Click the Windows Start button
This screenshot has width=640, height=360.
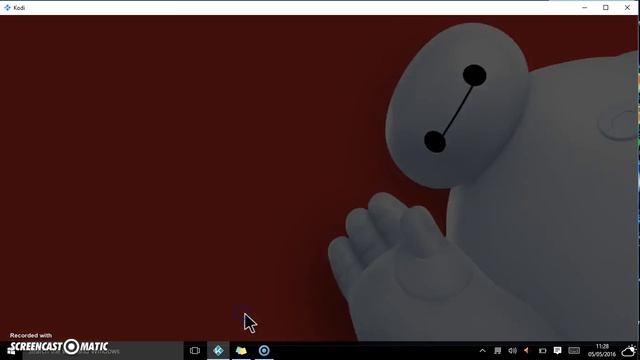click(11, 351)
